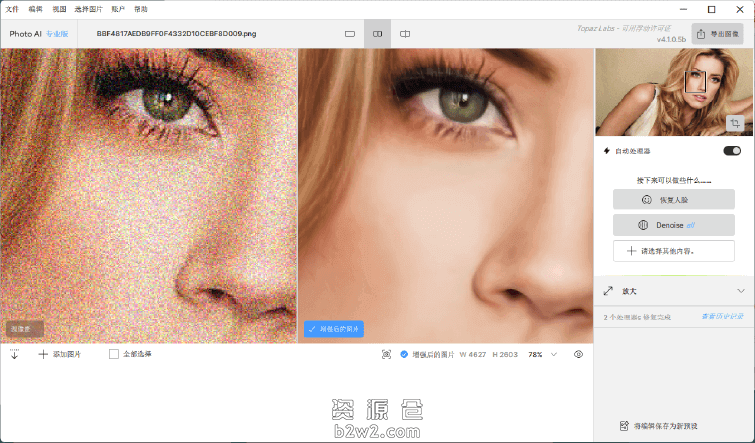Open the 帮助 (Help) menu

pyautogui.click(x=140, y=9)
